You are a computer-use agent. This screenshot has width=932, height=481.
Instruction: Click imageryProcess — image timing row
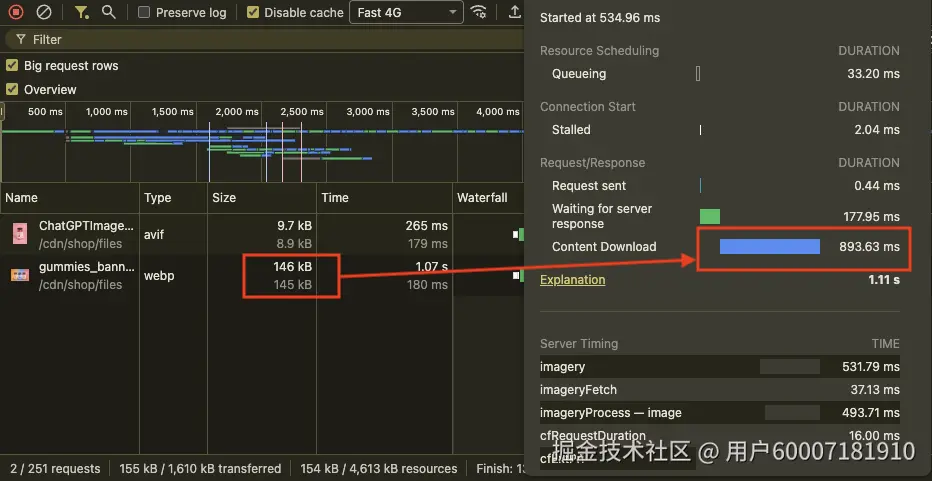point(720,413)
